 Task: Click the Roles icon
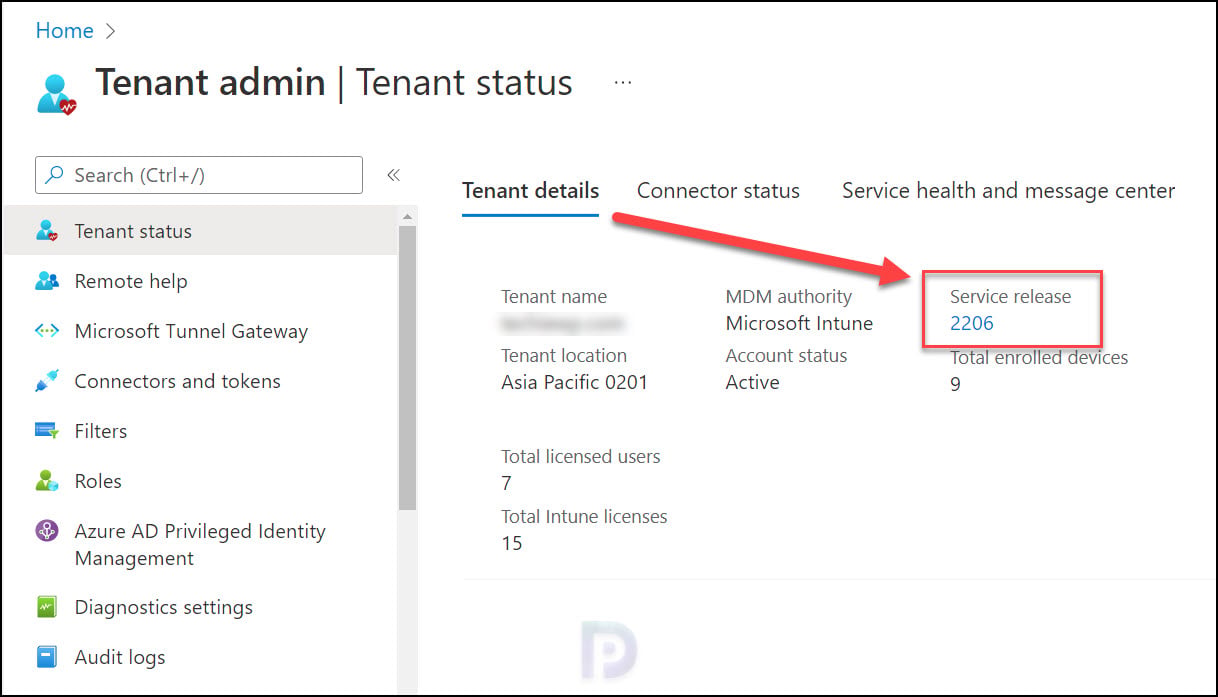(47, 481)
